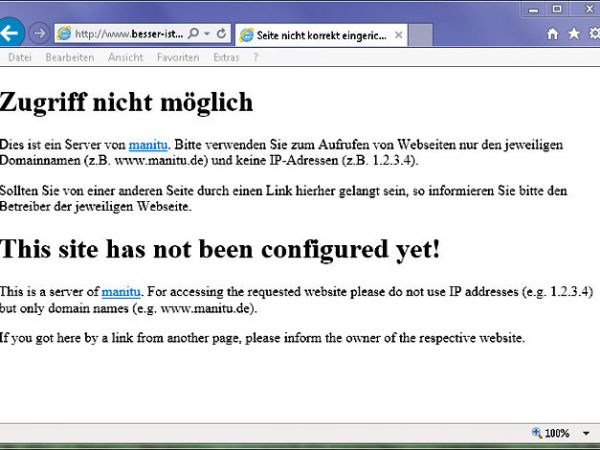Minimize the browser window
The width and height of the screenshot is (600, 450).
(533, 10)
